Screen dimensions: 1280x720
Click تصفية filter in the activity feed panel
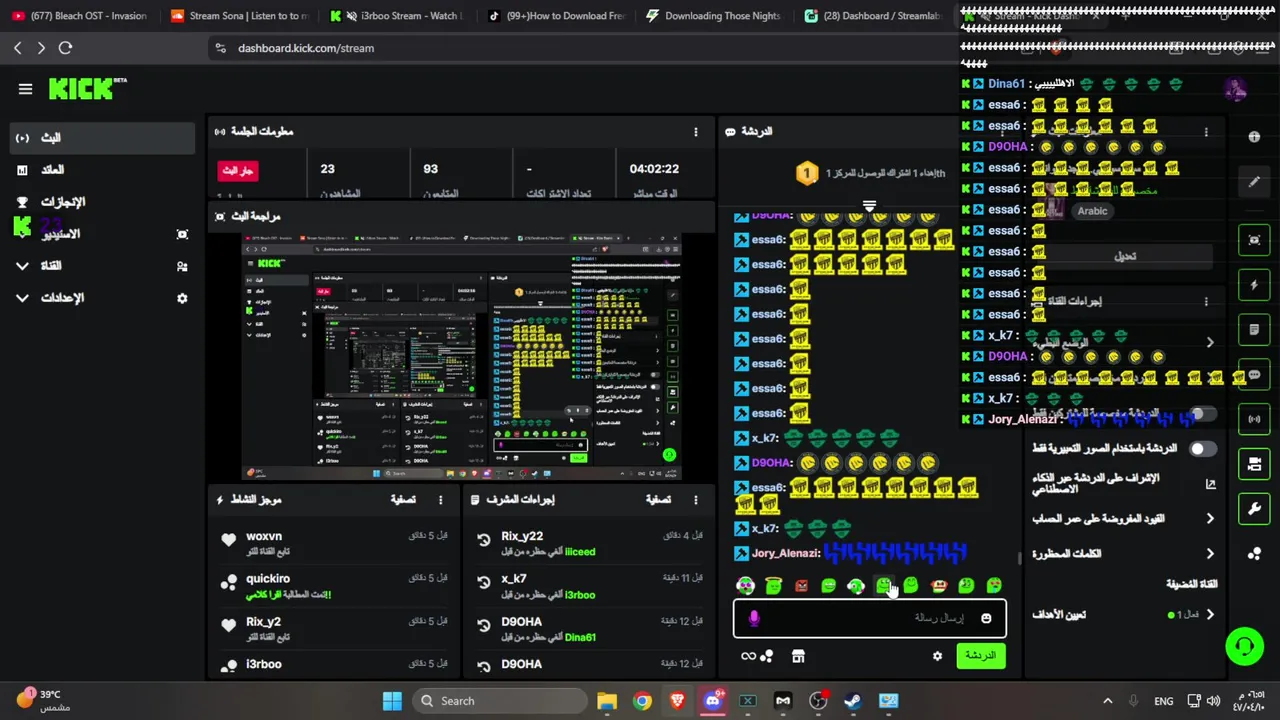tap(403, 499)
